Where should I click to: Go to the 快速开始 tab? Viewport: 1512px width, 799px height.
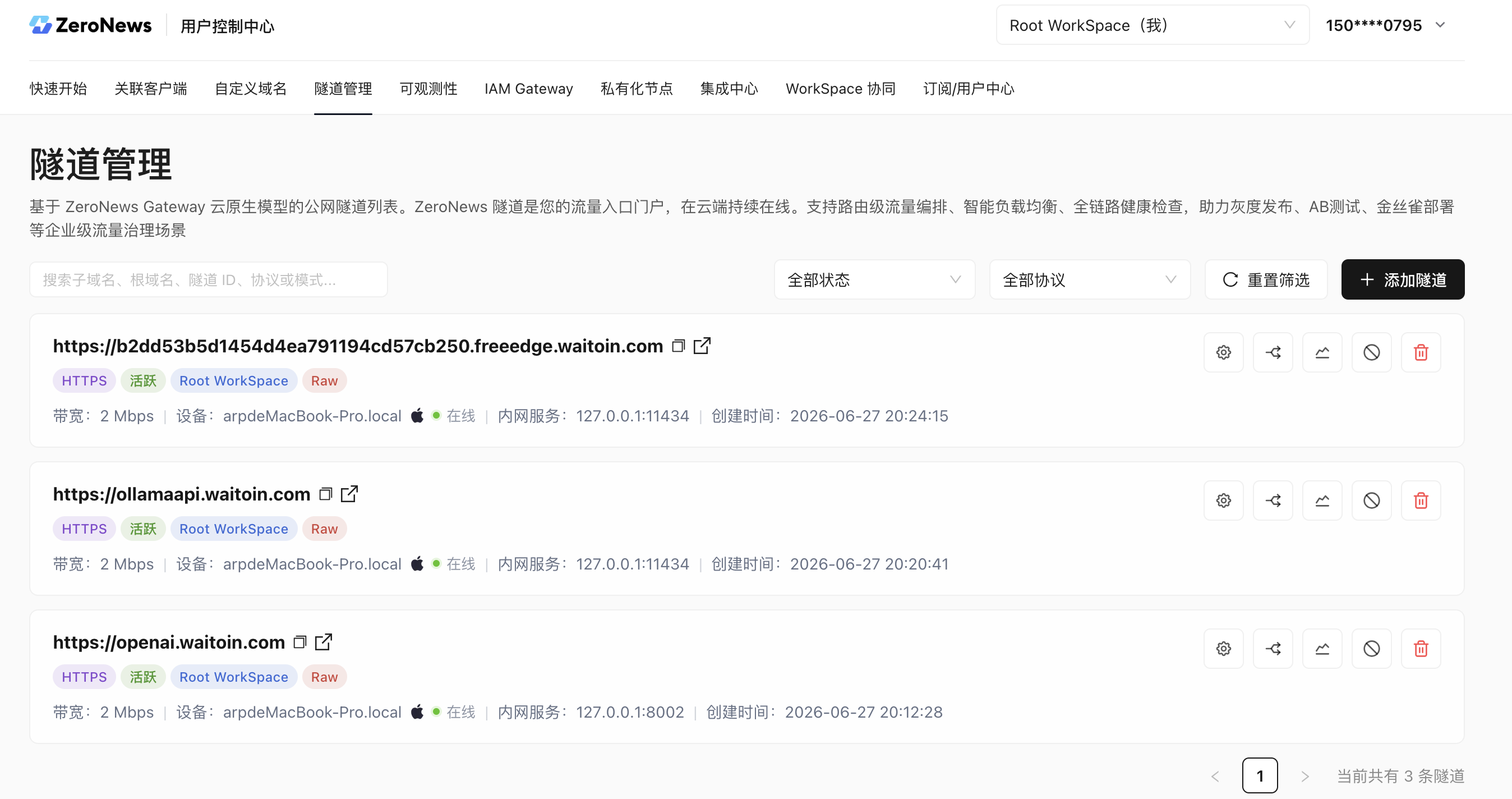(x=58, y=89)
